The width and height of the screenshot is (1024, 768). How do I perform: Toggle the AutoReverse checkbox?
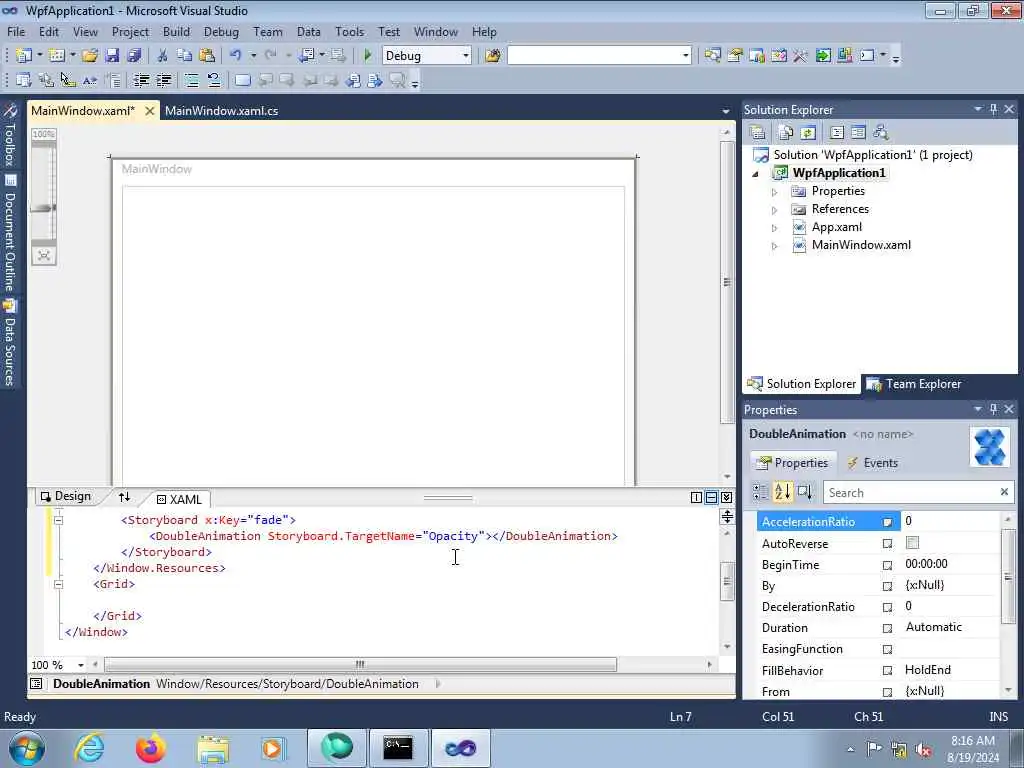(x=912, y=543)
